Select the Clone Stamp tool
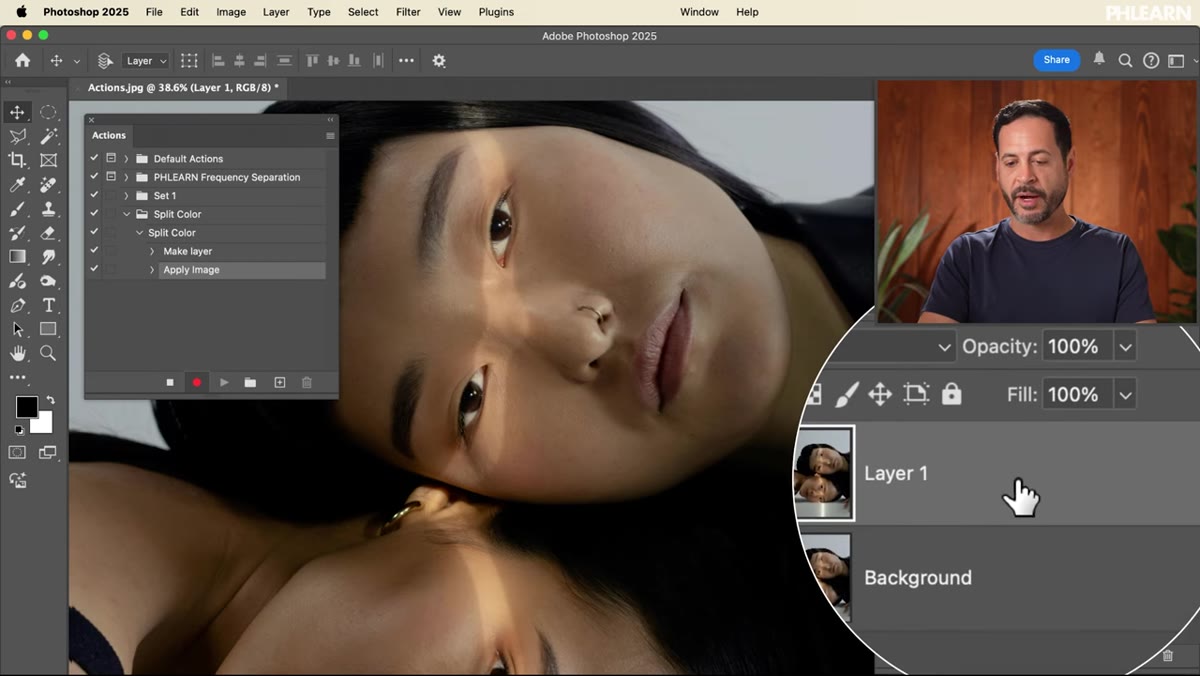The height and width of the screenshot is (676, 1200). (x=48, y=209)
